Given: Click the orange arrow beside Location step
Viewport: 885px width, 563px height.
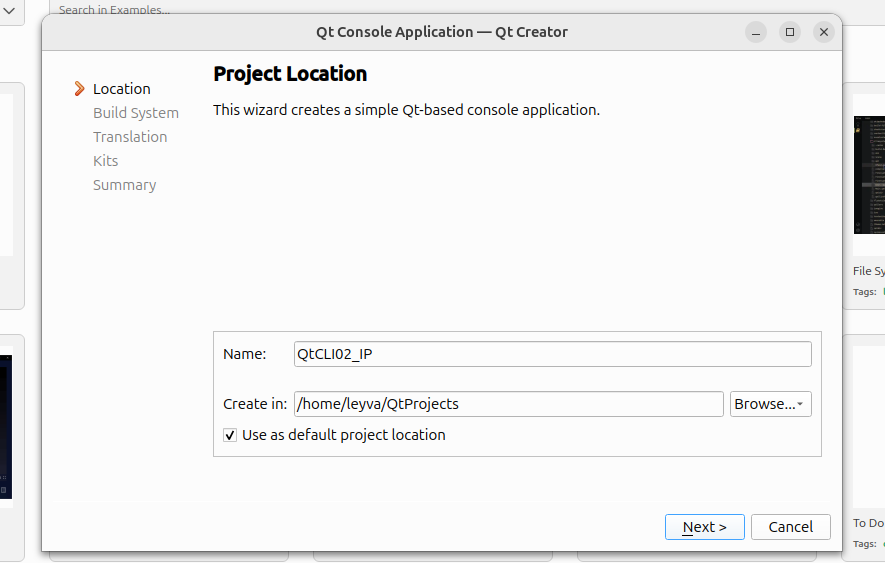Looking at the screenshot, I should 79,89.
